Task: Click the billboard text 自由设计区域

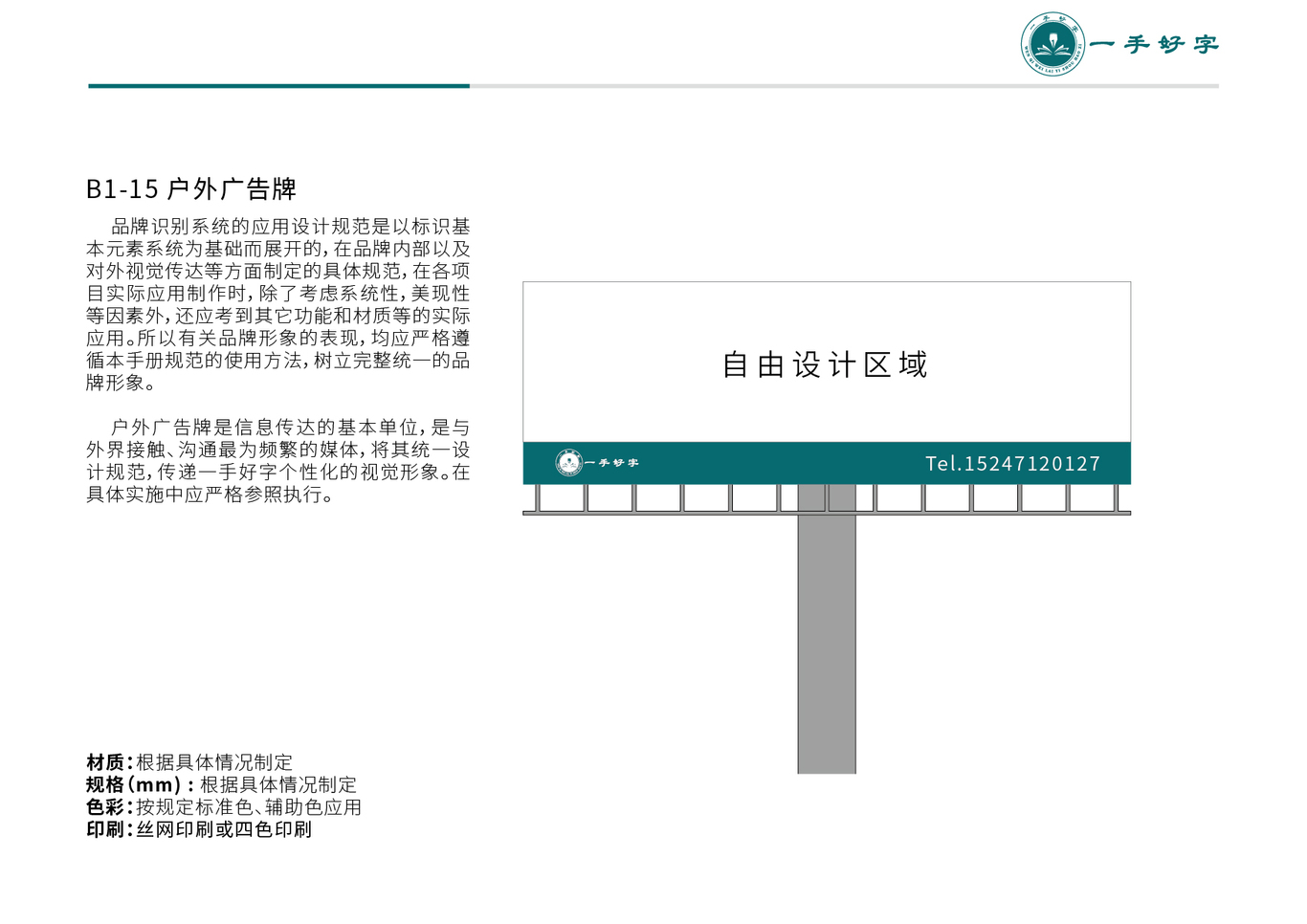Action: [825, 364]
